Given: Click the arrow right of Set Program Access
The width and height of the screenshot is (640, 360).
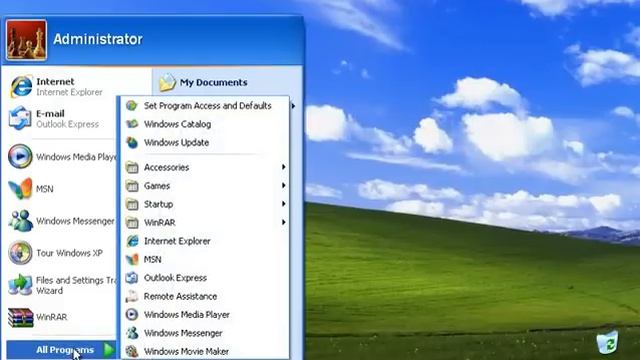Looking at the screenshot, I should [x=293, y=106].
